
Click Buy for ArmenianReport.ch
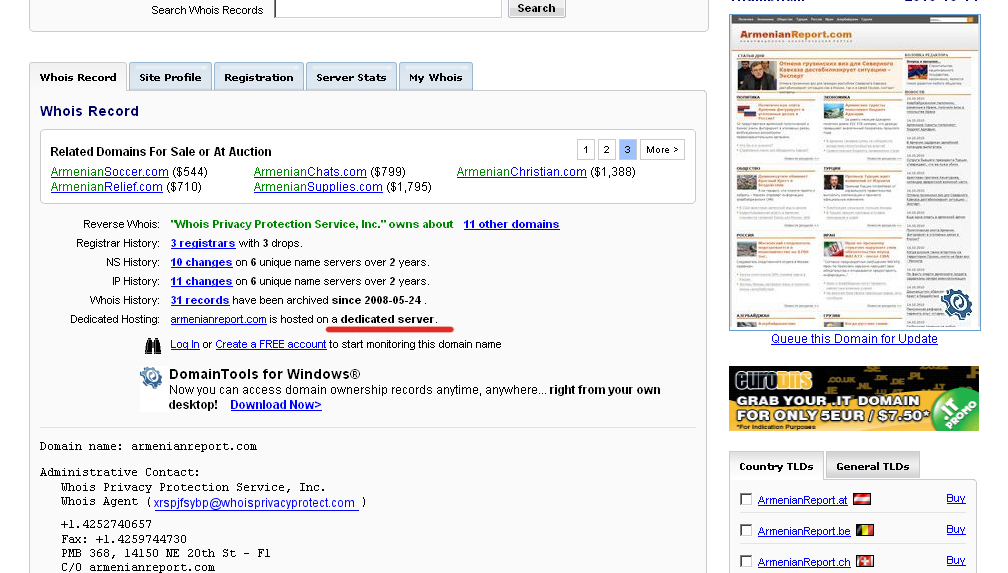pos(956,560)
